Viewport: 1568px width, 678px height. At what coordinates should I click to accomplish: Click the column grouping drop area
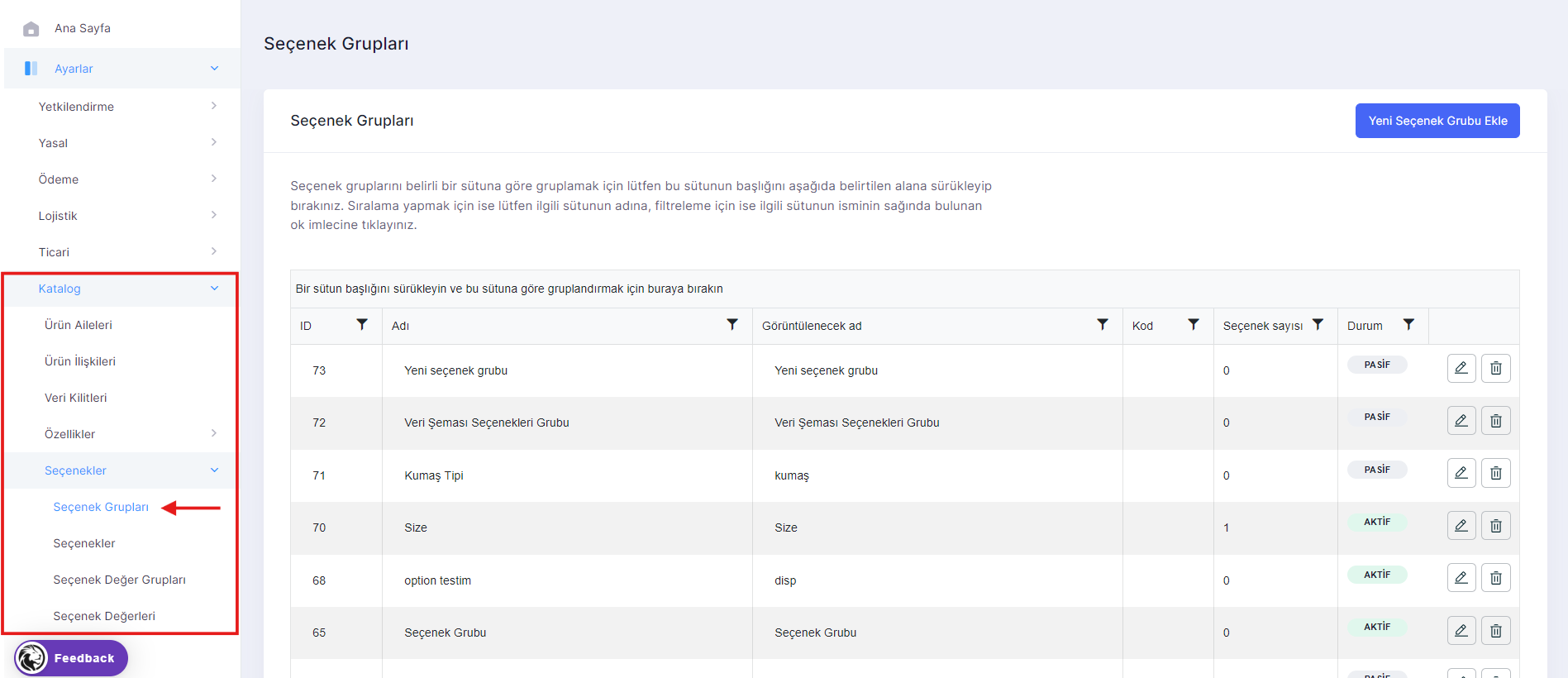click(904, 289)
